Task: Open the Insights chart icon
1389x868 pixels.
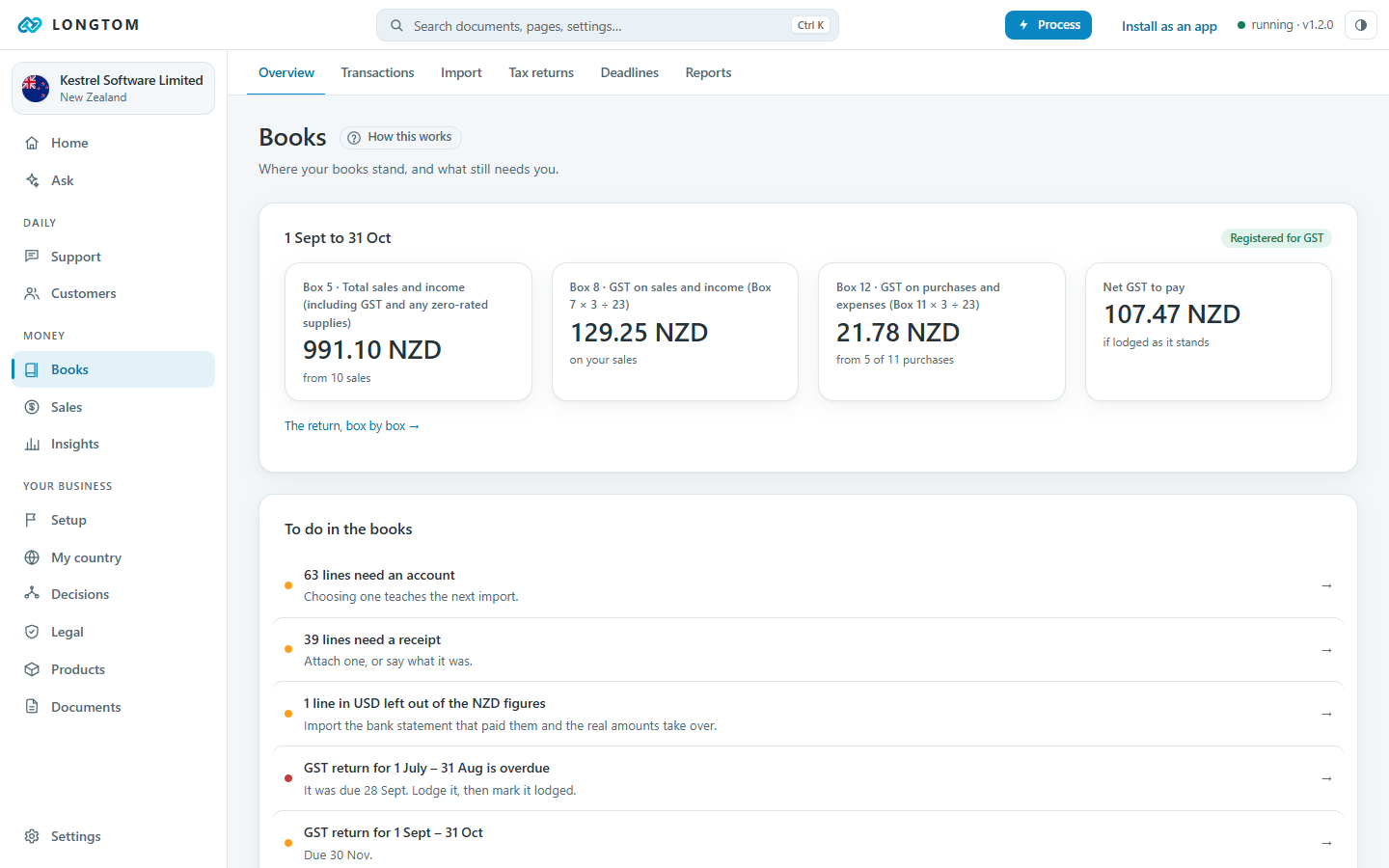Action: click(32, 444)
